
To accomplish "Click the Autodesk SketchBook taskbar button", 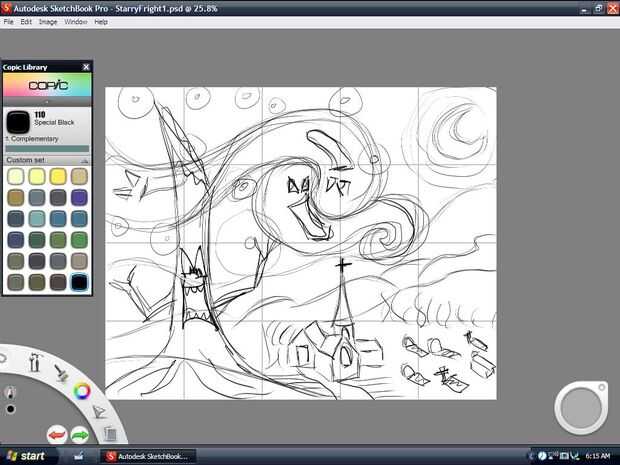I will coord(147,456).
